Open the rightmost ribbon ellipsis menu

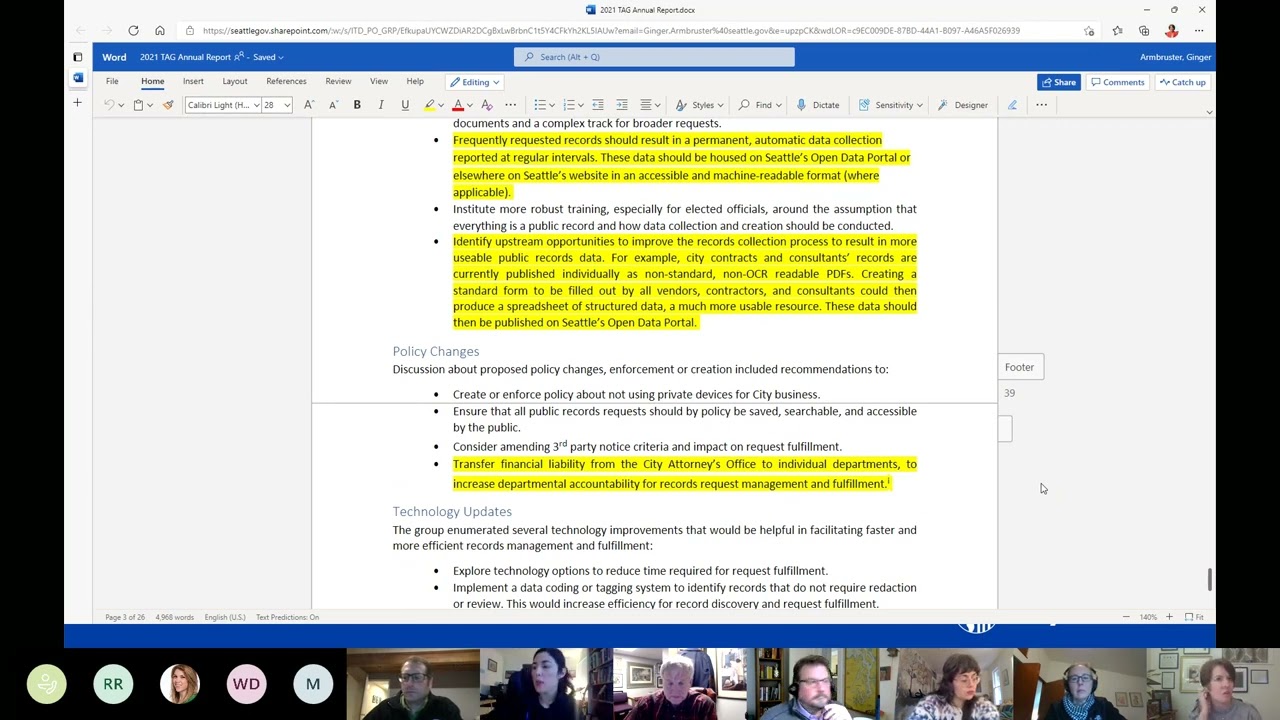1041,105
